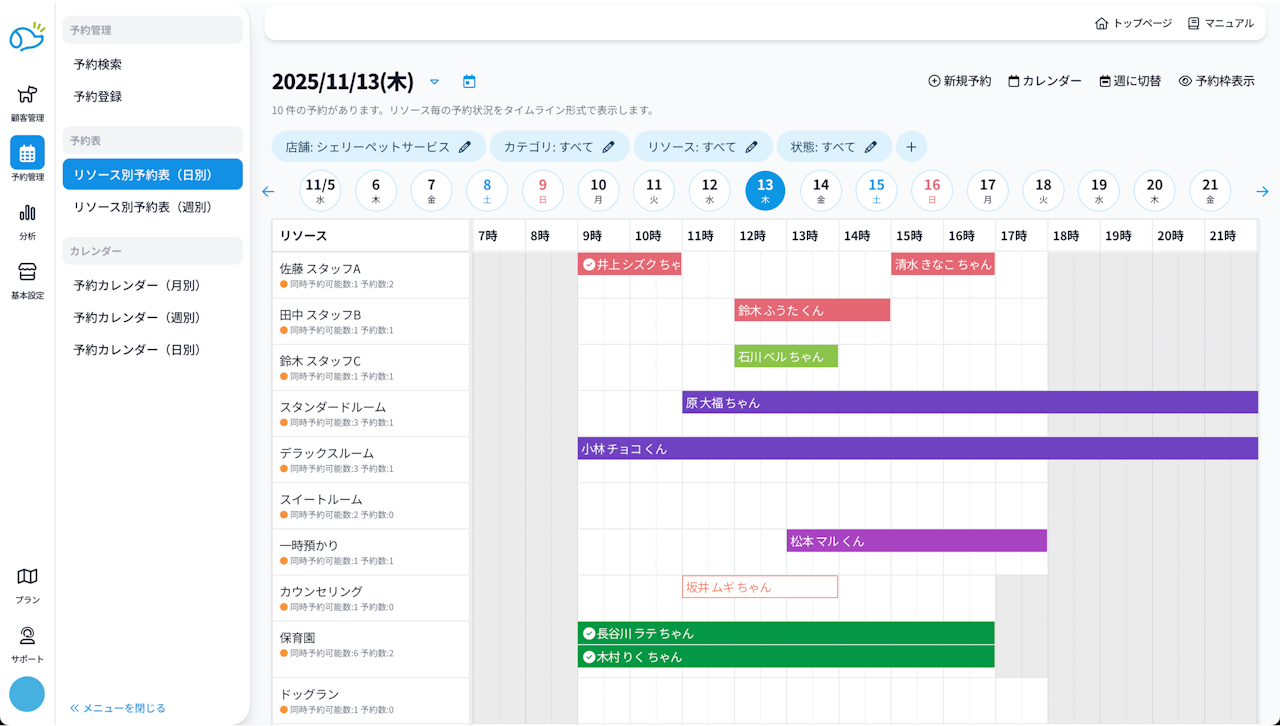Click the plus icon to add filter
Image resolution: width=1280 pixels, height=726 pixels.
[x=910, y=147]
